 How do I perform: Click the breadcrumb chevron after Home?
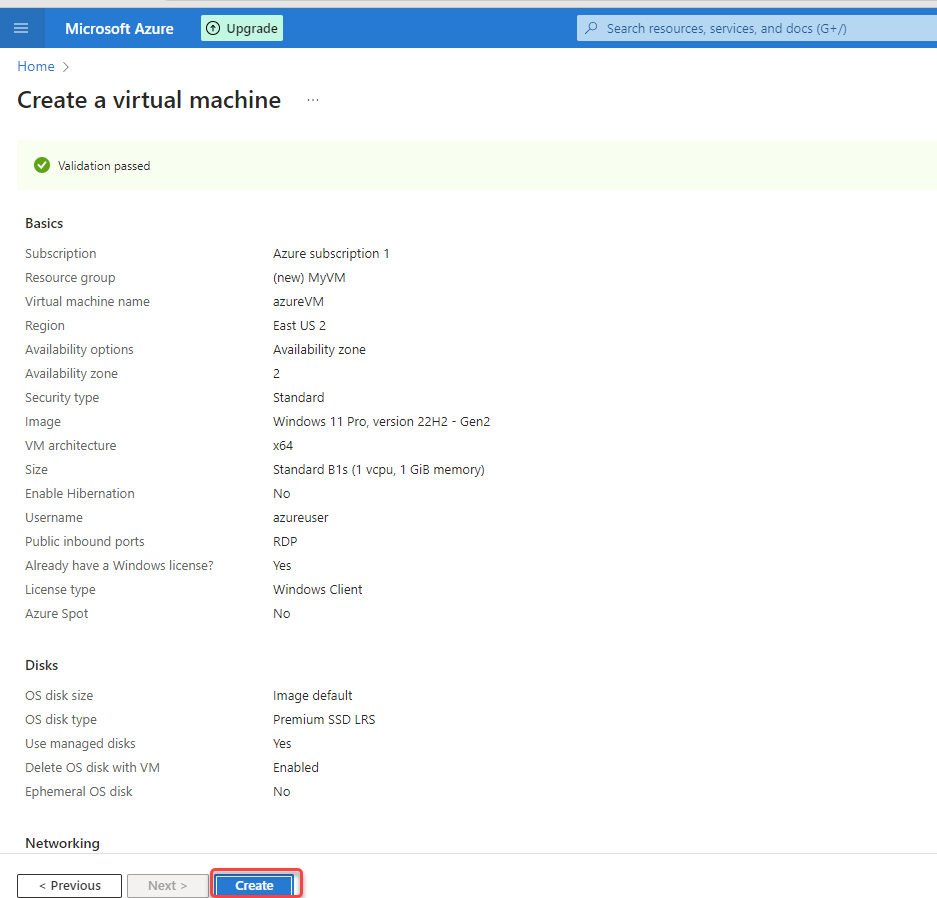coord(64,66)
